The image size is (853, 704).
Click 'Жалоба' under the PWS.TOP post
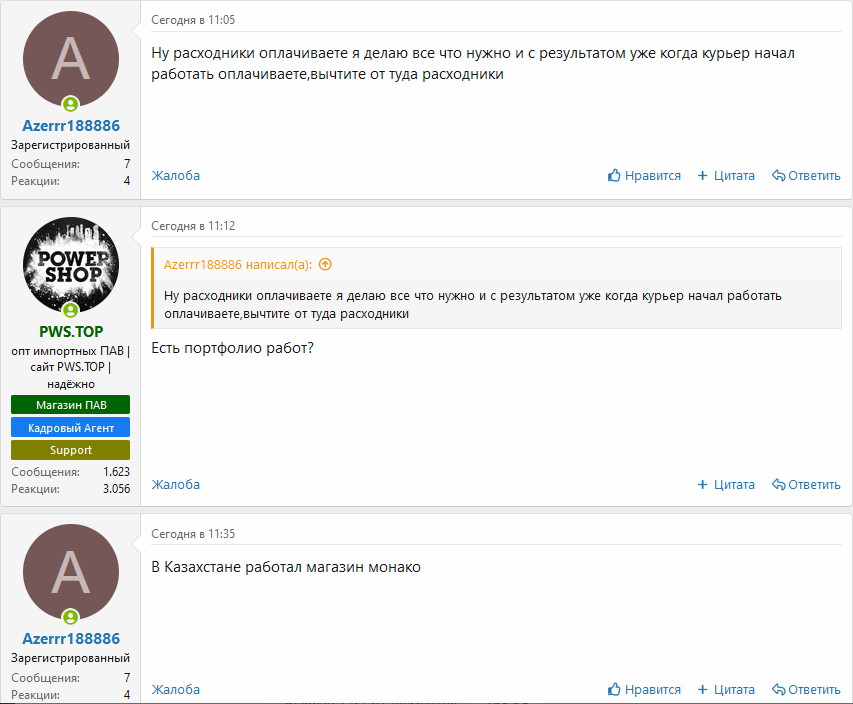[x=176, y=485]
